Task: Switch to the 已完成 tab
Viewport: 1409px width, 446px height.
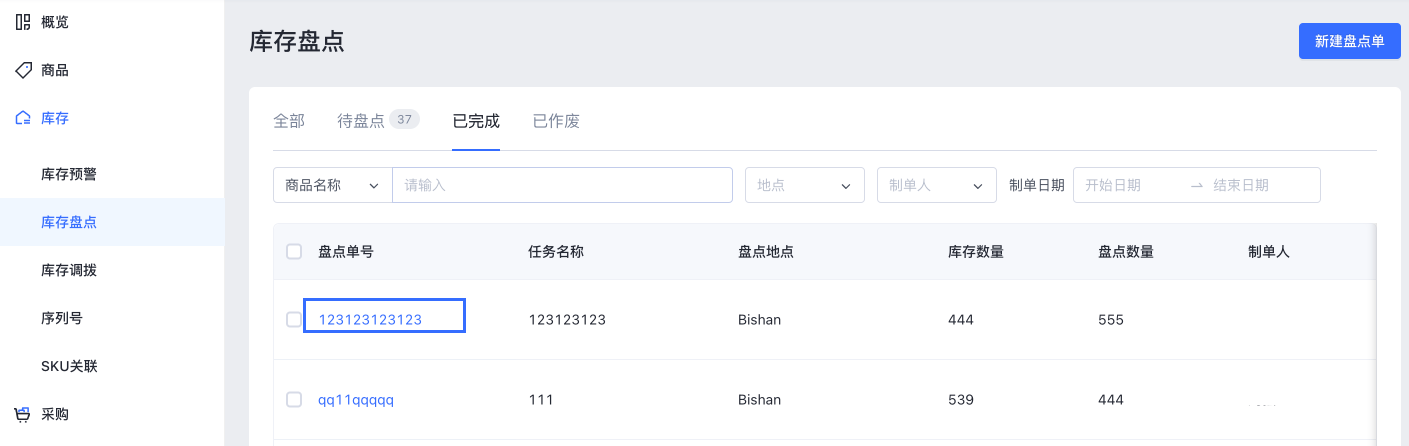Action: 476,121
